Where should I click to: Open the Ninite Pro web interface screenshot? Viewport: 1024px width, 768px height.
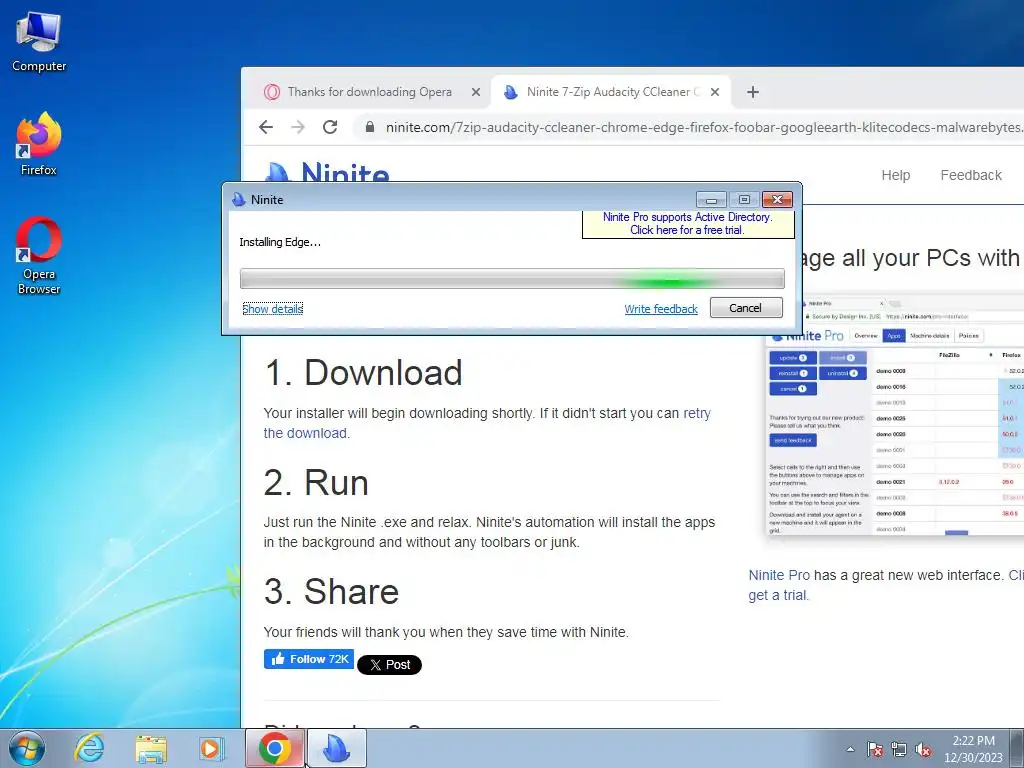click(x=895, y=416)
